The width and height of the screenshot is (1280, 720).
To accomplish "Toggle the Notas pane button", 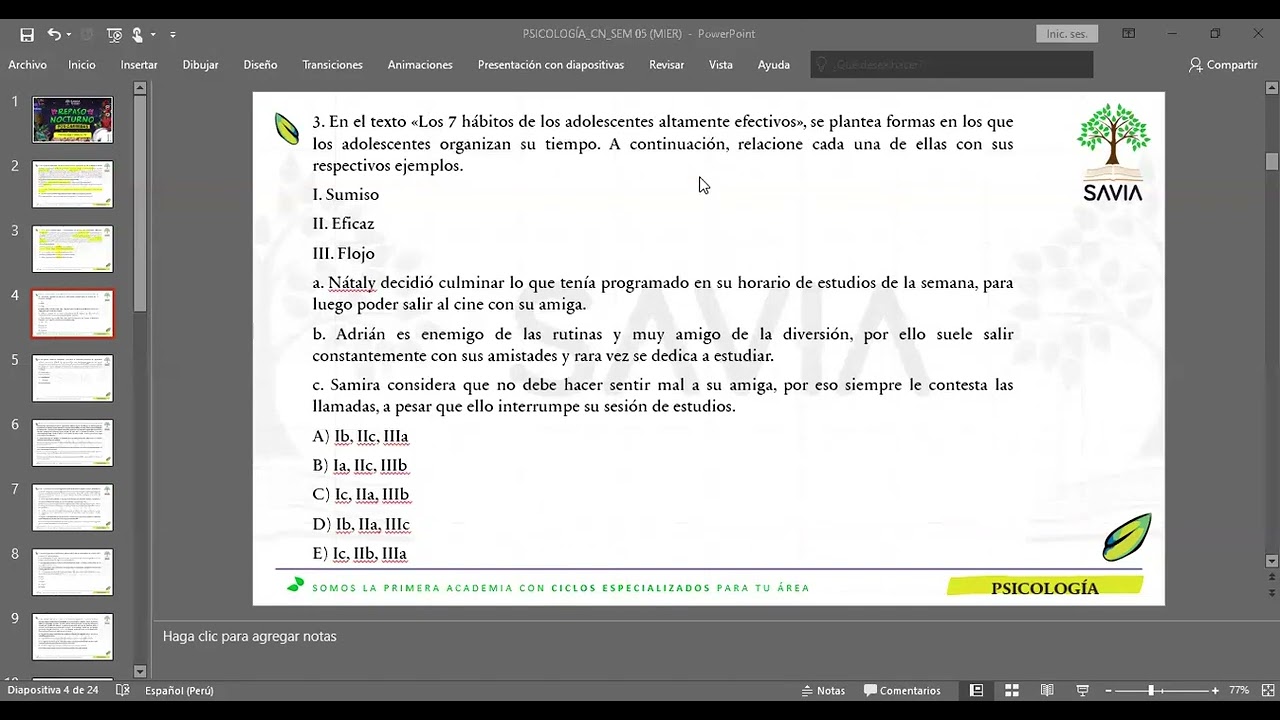I will click(823, 690).
